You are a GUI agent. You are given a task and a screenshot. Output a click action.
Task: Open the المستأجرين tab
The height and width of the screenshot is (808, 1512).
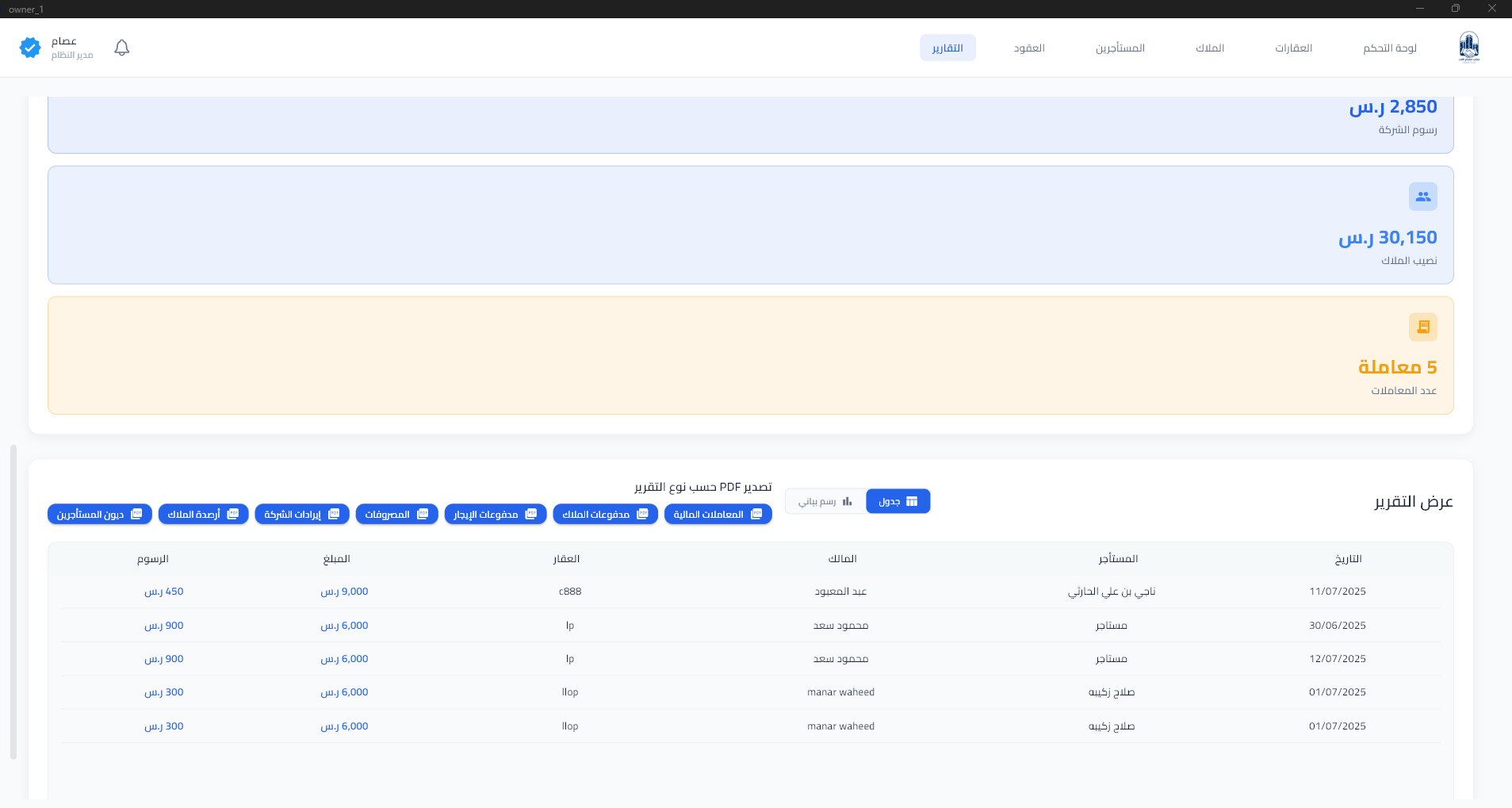[1120, 48]
